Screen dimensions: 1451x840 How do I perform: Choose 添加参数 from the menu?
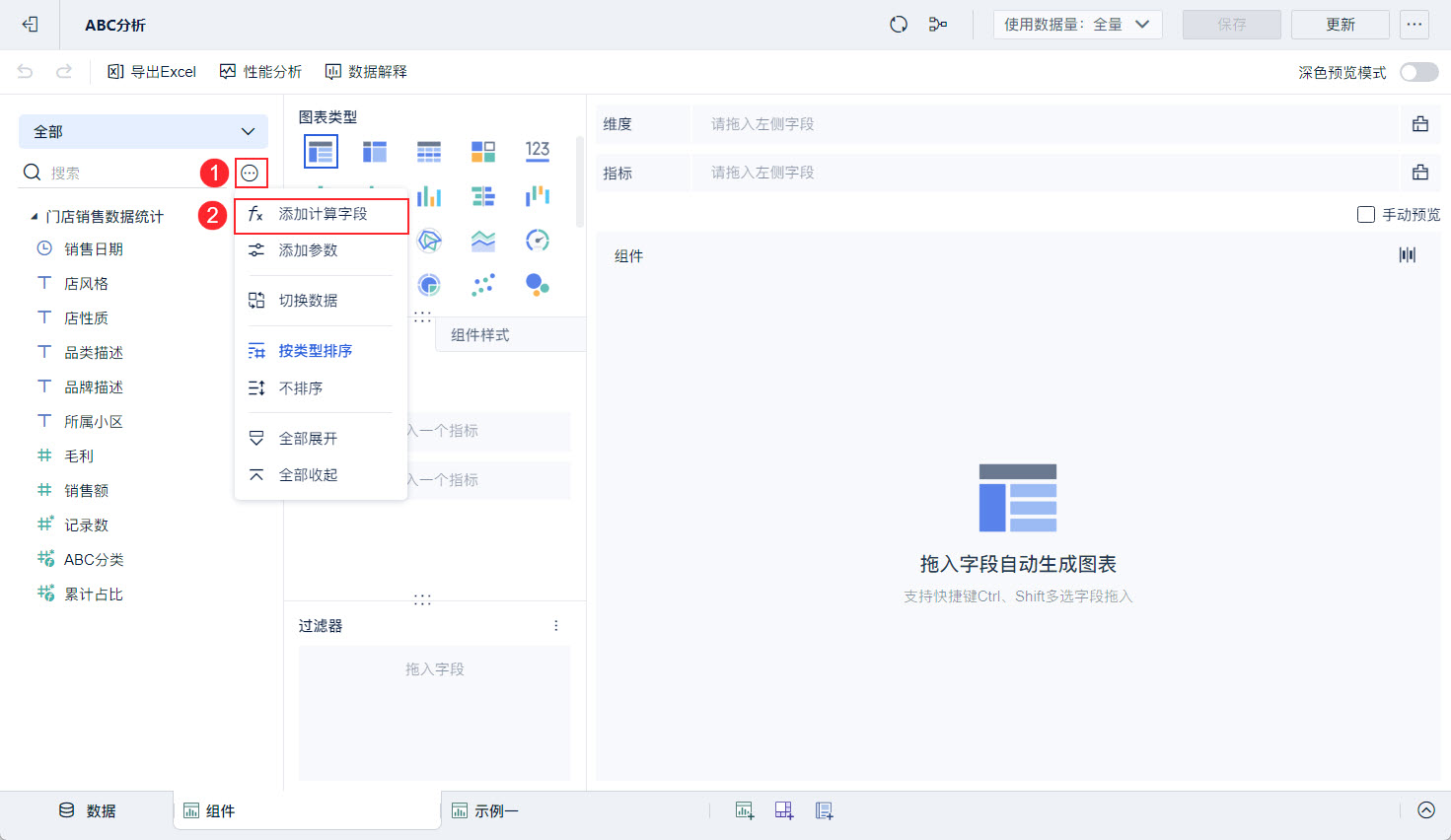click(x=322, y=250)
